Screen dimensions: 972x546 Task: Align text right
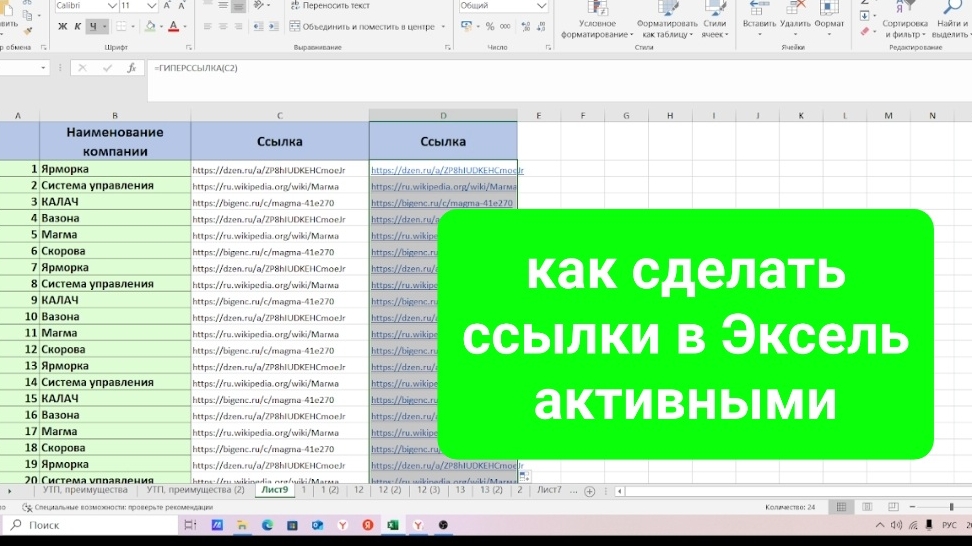[x=238, y=27]
